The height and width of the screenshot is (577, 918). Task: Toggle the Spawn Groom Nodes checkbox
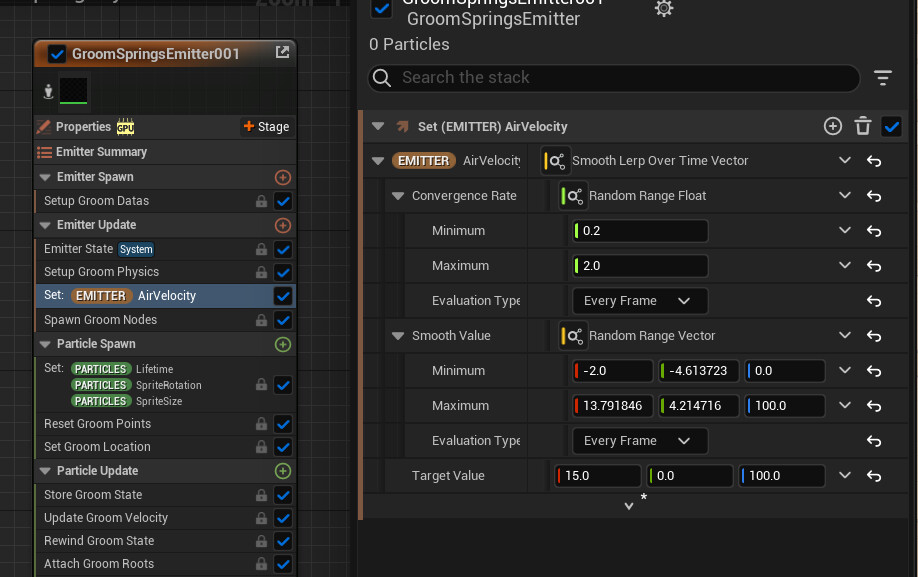pos(283,320)
